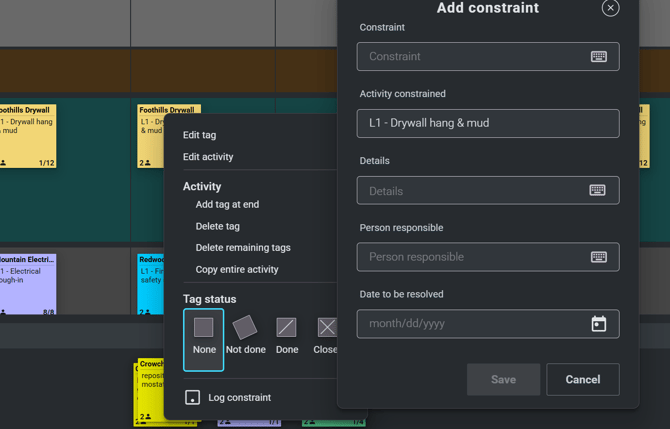This screenshot has height=429, width=670.
Task: Select the cyan Redwood fire safety tag
Action: coord(150,284)
